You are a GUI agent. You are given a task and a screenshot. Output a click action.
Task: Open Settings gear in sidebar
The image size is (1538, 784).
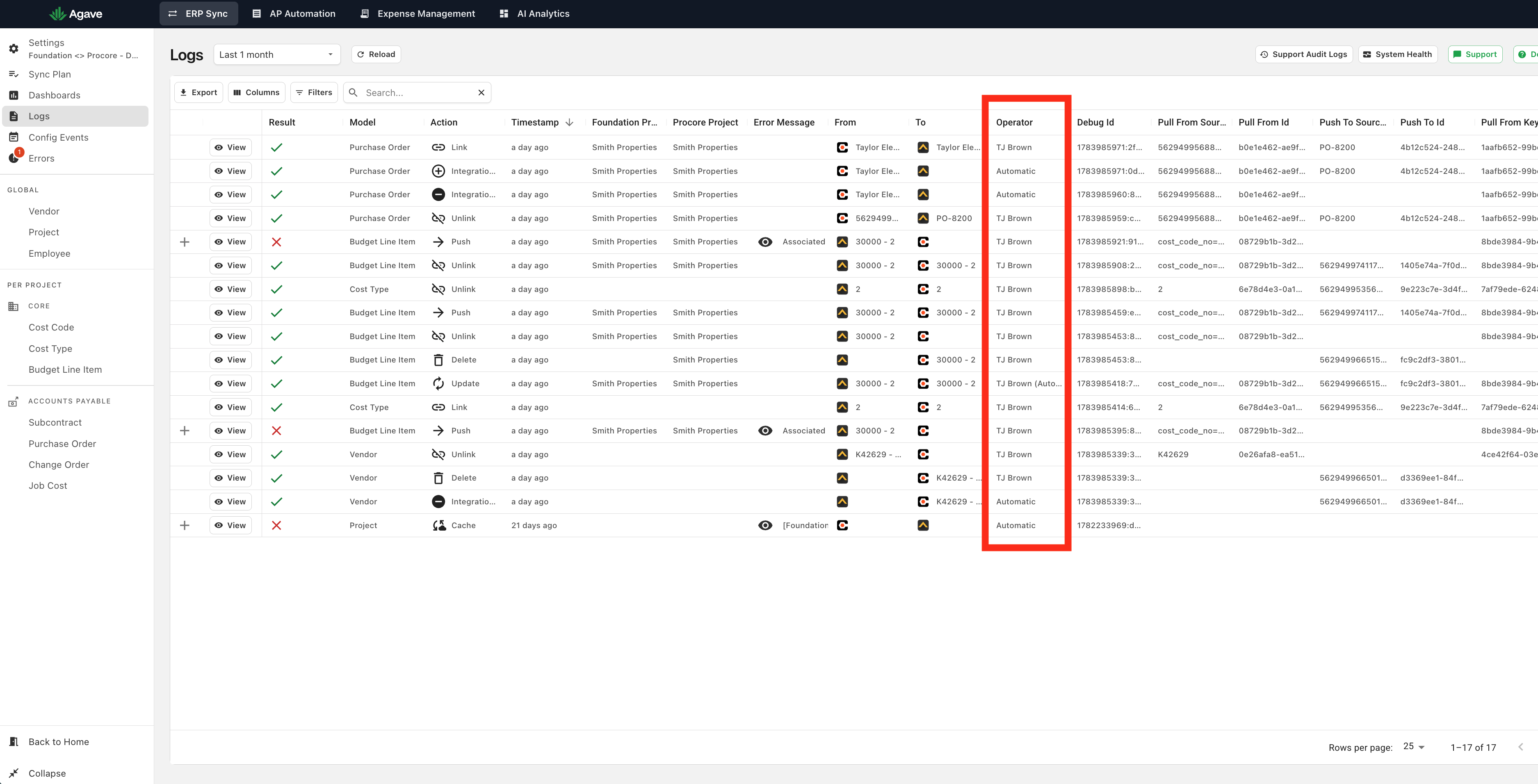[14, 48]
